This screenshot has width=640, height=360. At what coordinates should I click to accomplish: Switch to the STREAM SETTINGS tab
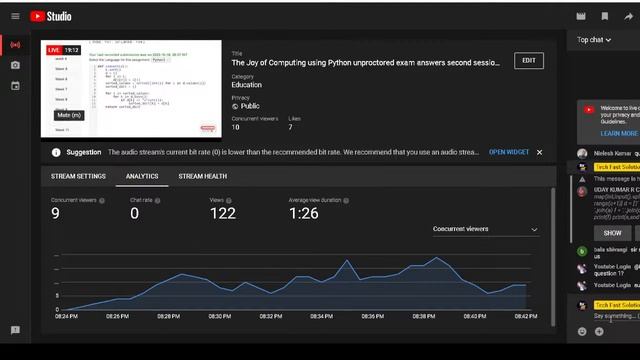[78, 176]
